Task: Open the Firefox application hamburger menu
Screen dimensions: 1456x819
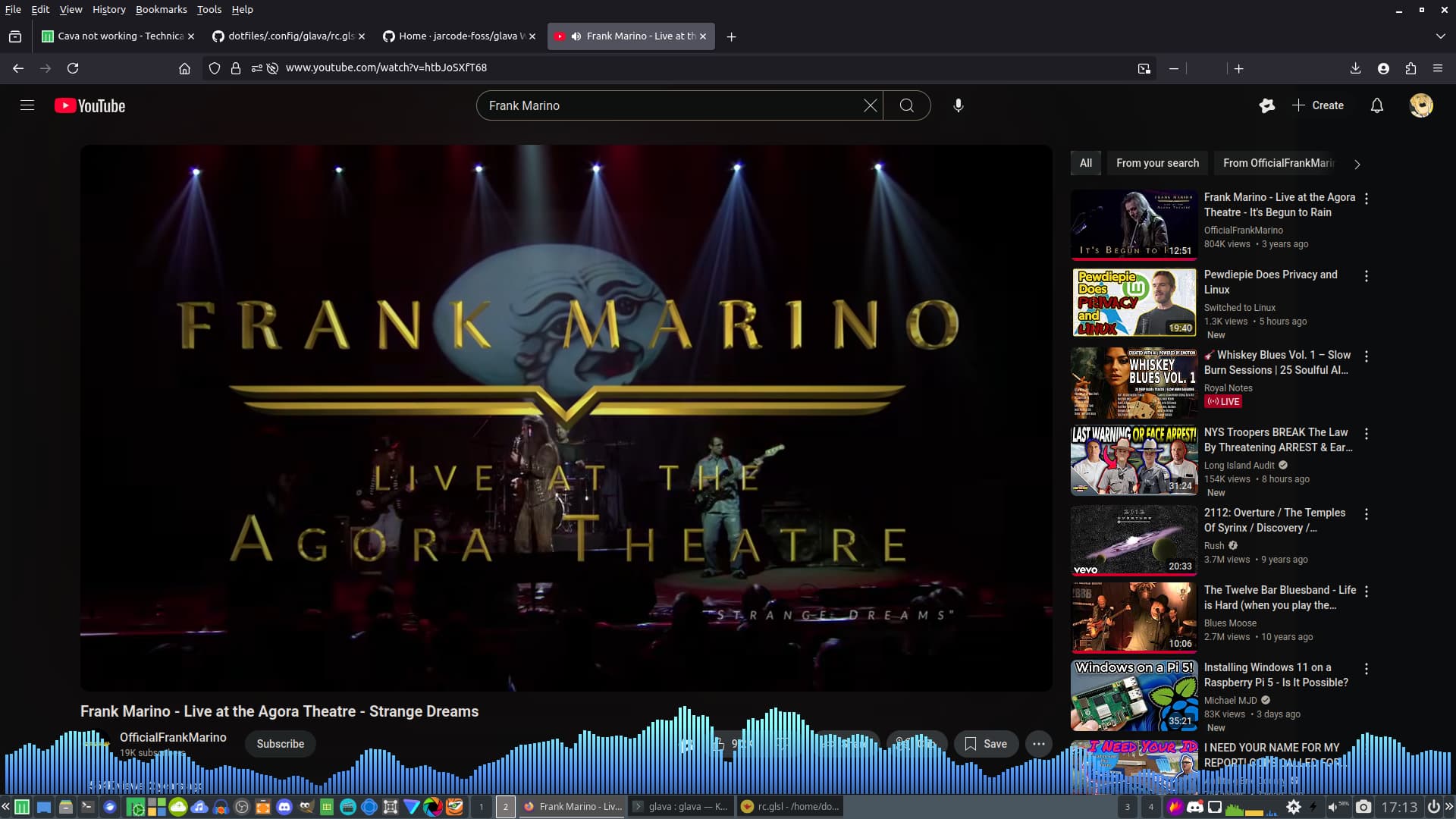Action: [x=1437, y=68]
